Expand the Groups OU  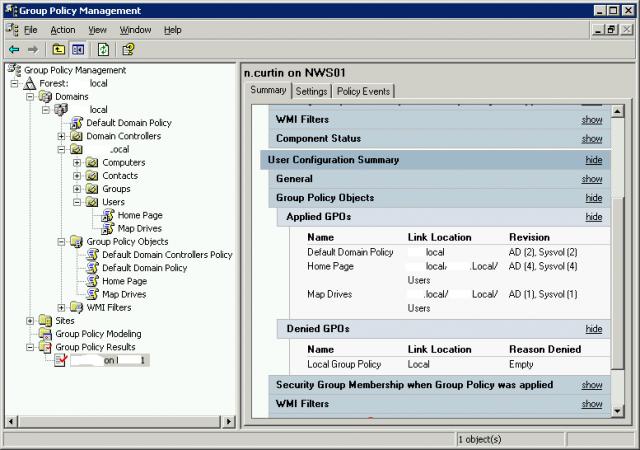tap(77, 189)
